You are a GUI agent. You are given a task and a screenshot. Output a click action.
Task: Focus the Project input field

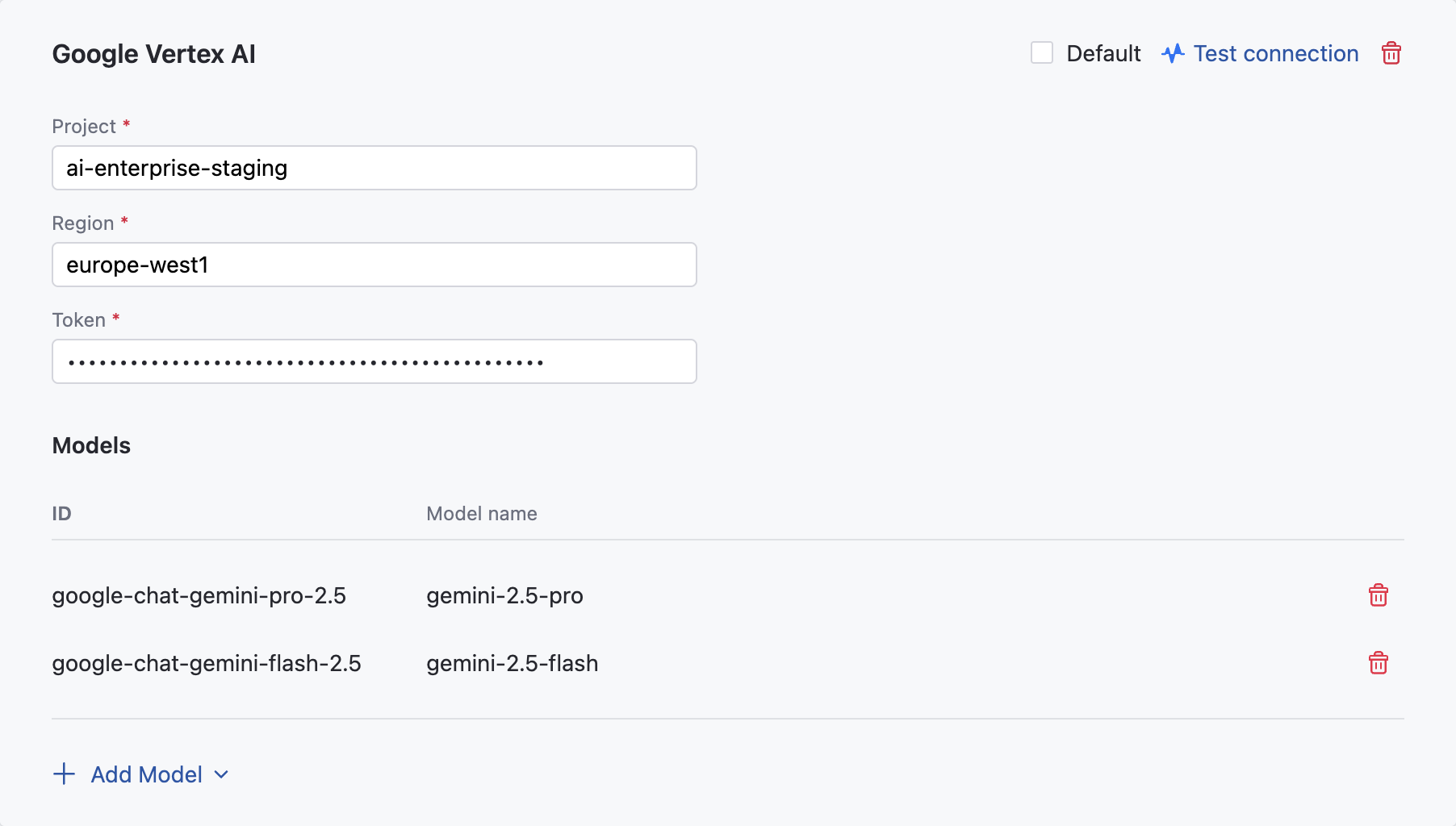[374, 168]
